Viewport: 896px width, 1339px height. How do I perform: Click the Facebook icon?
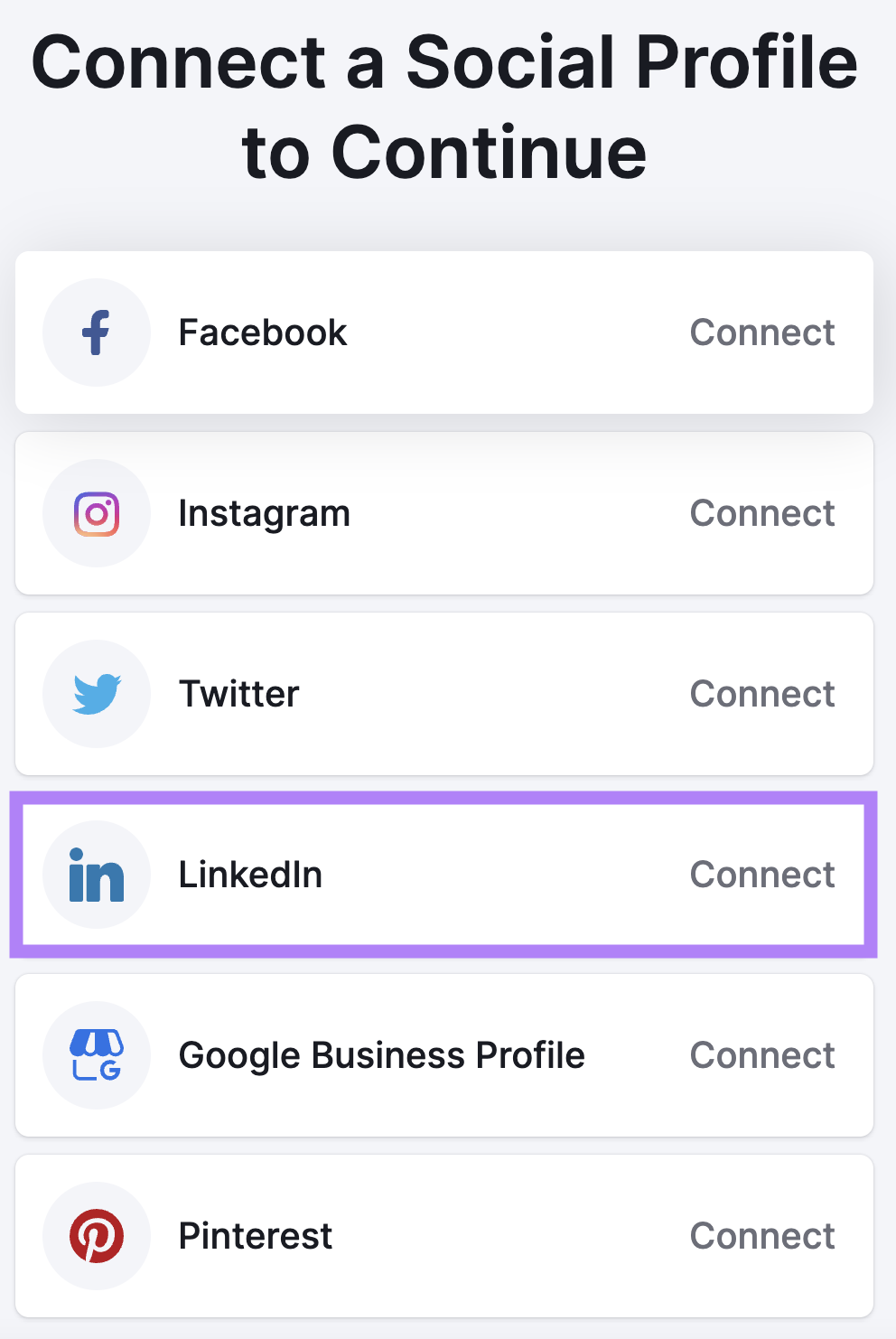pyautogui.click(x=97, y=332)
